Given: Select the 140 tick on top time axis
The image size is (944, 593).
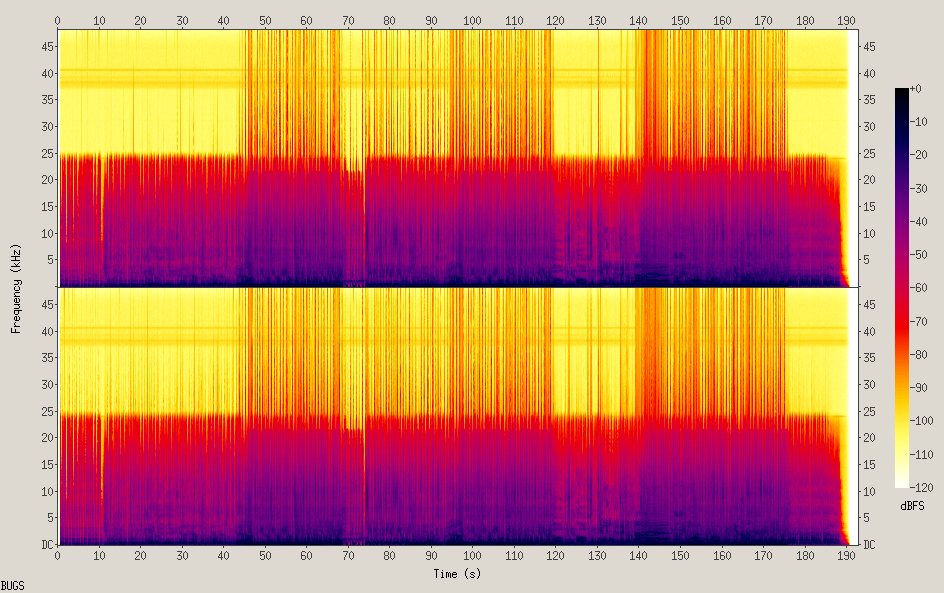Looking at the screenshot, I should pos(638,20).
